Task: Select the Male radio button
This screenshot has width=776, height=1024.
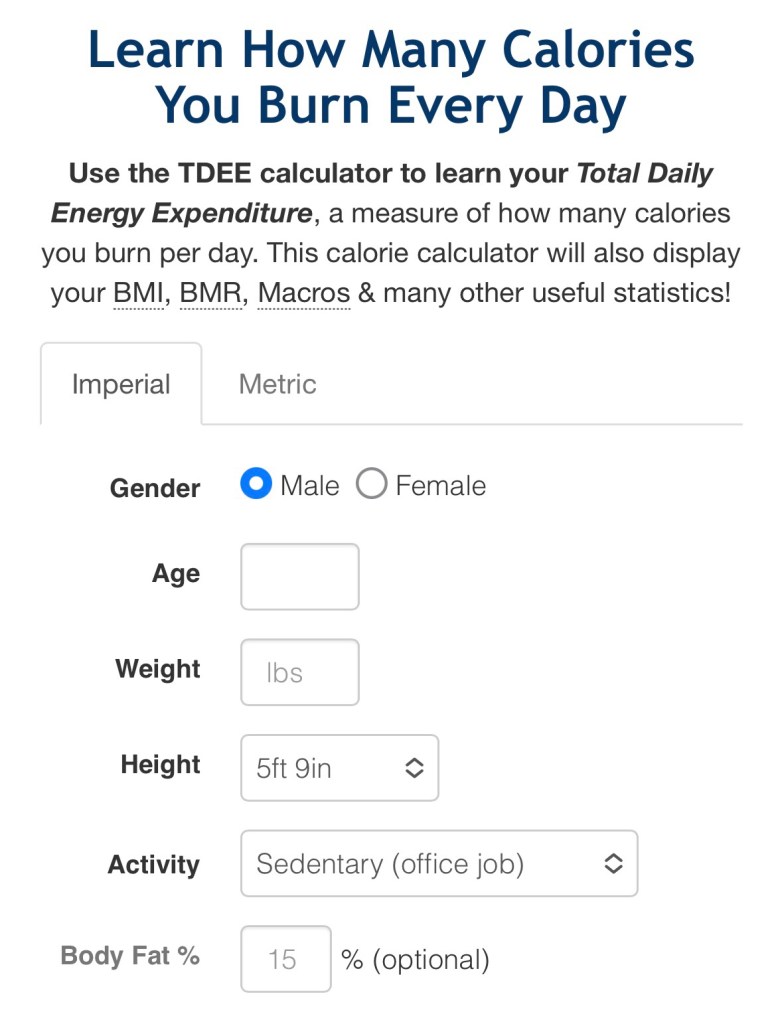Action: point(256,486)
